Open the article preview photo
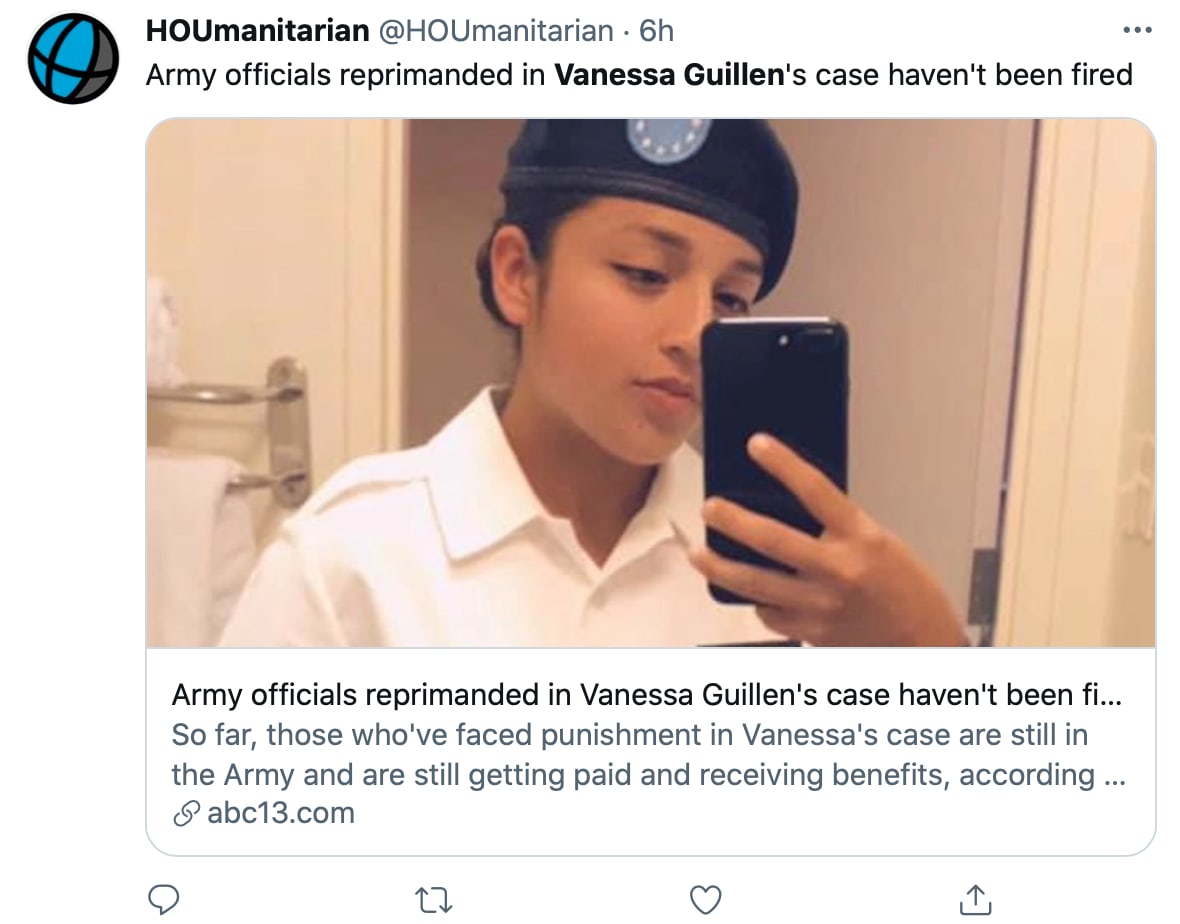The width and height of the screenshot is (1180, 924). click(650, 382)
